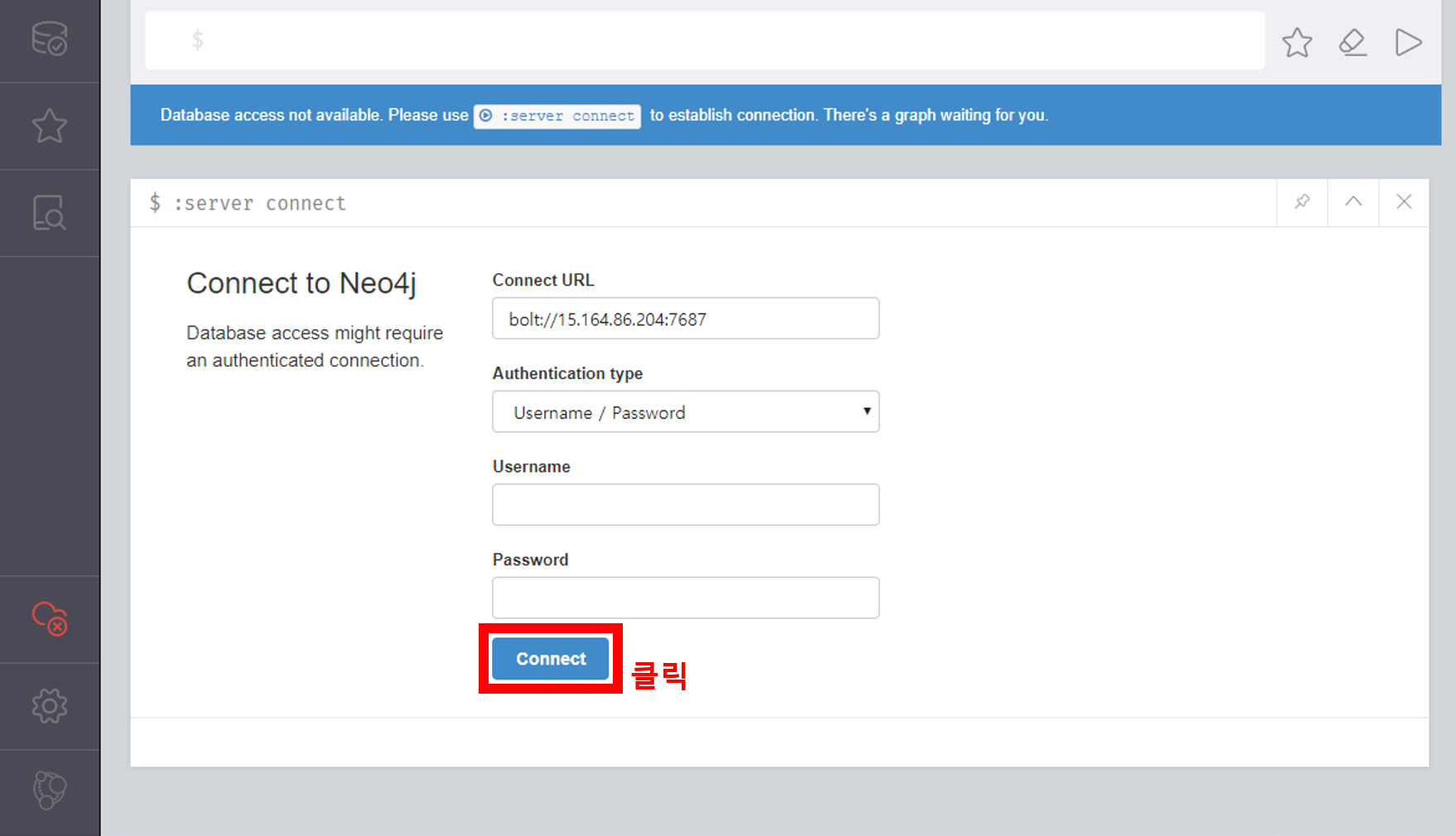Image resolution: width=1456 pixels, height=836 pixels.
Task: Open the Documents search sidebar icon
Action: pyautogui.click(x=50, y=213)
